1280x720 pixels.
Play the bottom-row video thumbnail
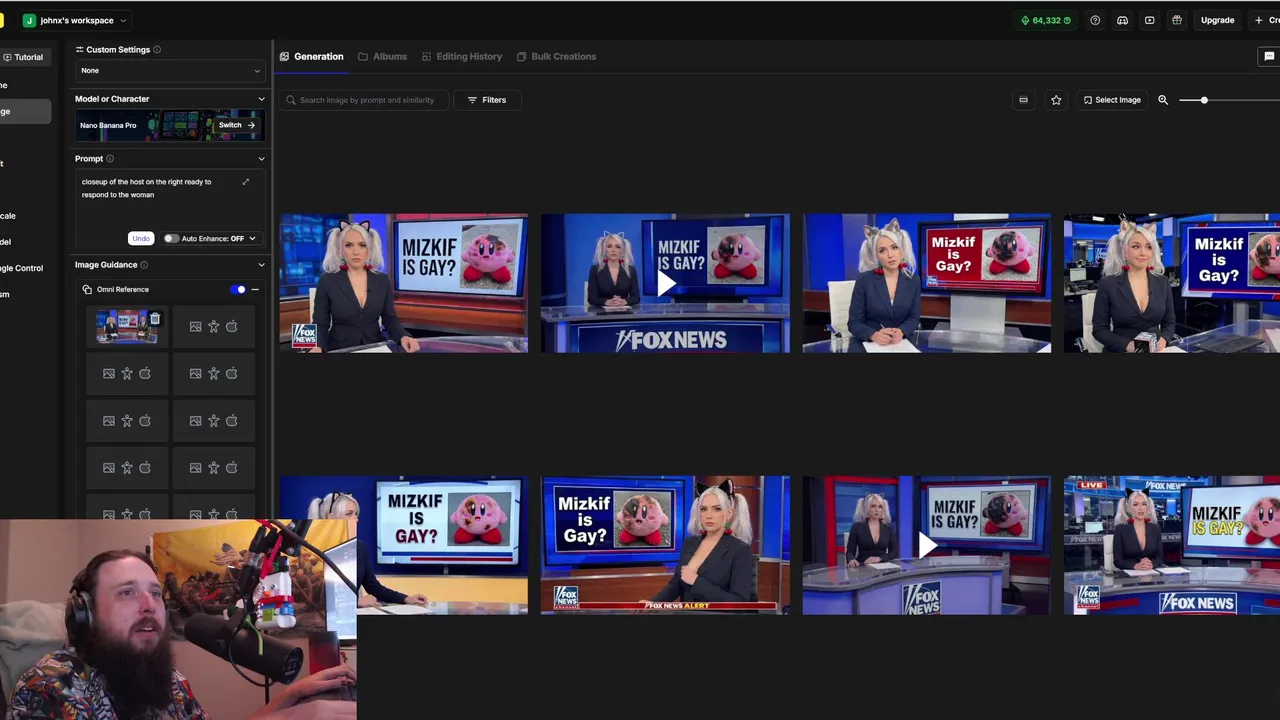tap(926, 545)
